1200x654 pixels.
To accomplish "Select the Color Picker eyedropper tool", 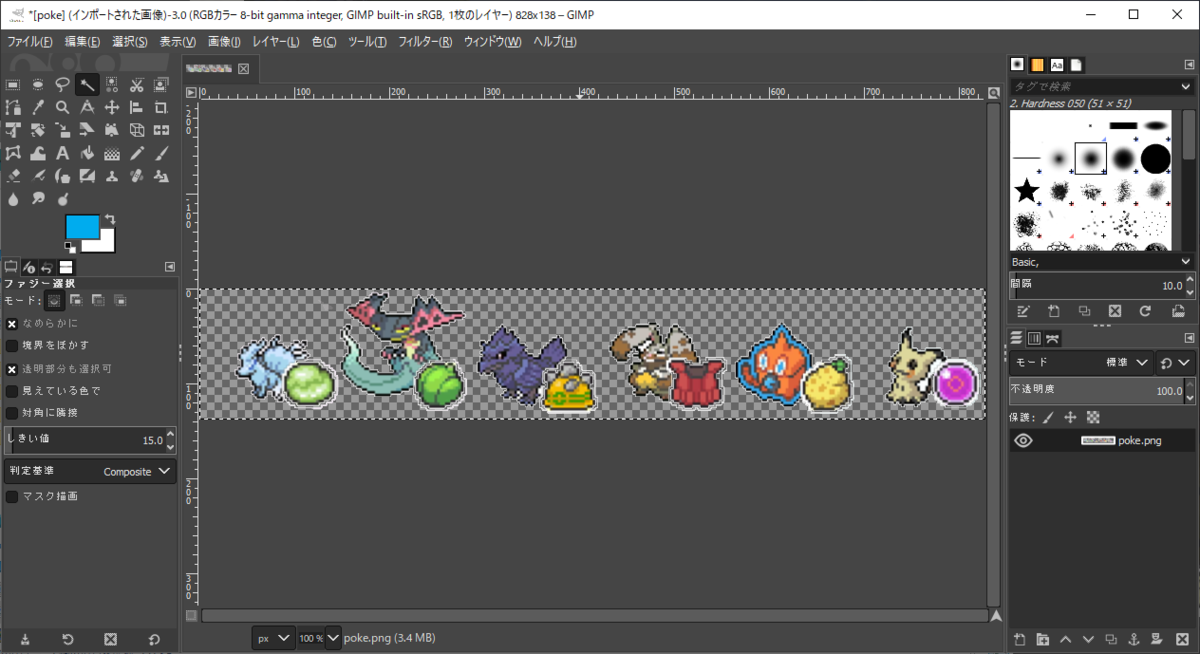I will (38, 108).
